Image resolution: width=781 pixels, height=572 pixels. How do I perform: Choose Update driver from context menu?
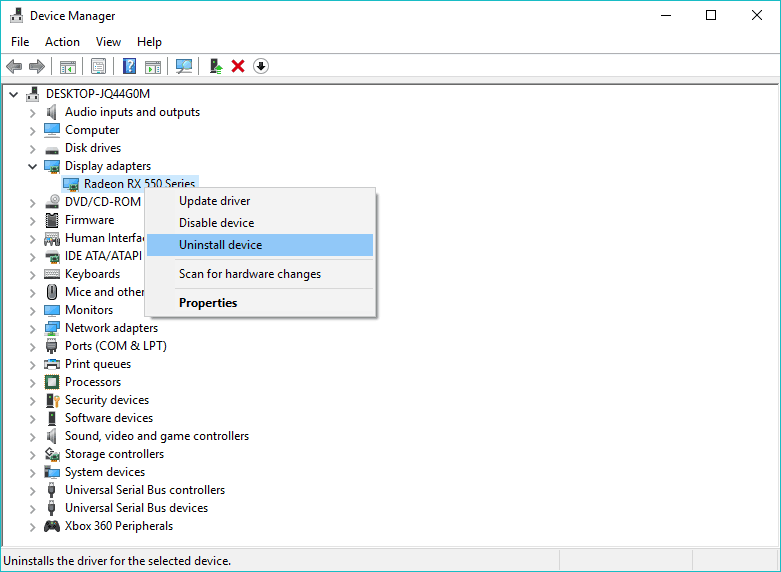pos(260,201)
